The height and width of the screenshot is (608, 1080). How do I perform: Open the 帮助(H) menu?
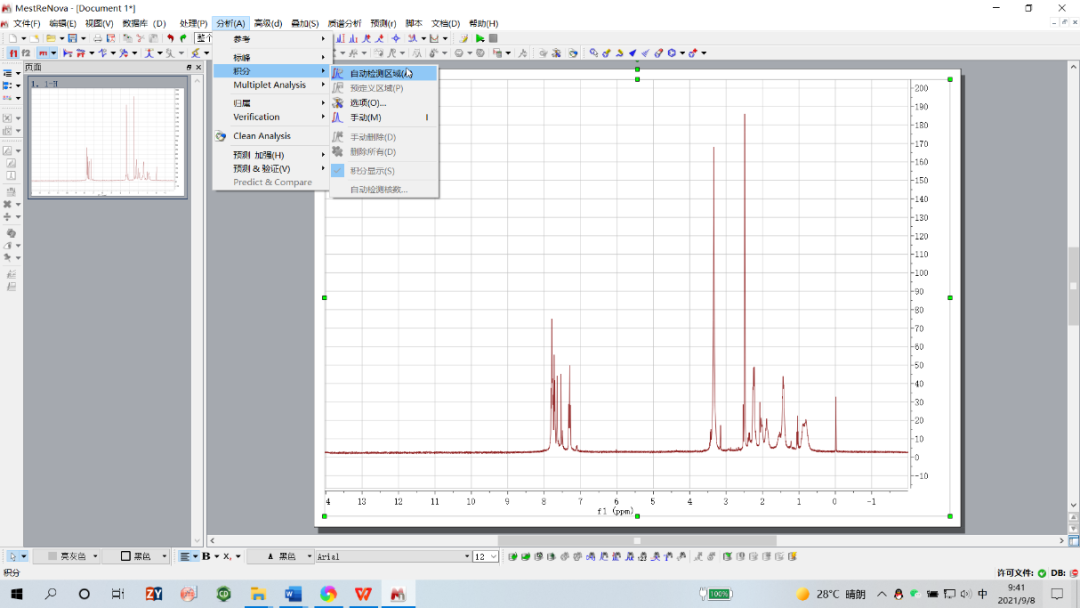pyautogui.click(x=484, y=23)
